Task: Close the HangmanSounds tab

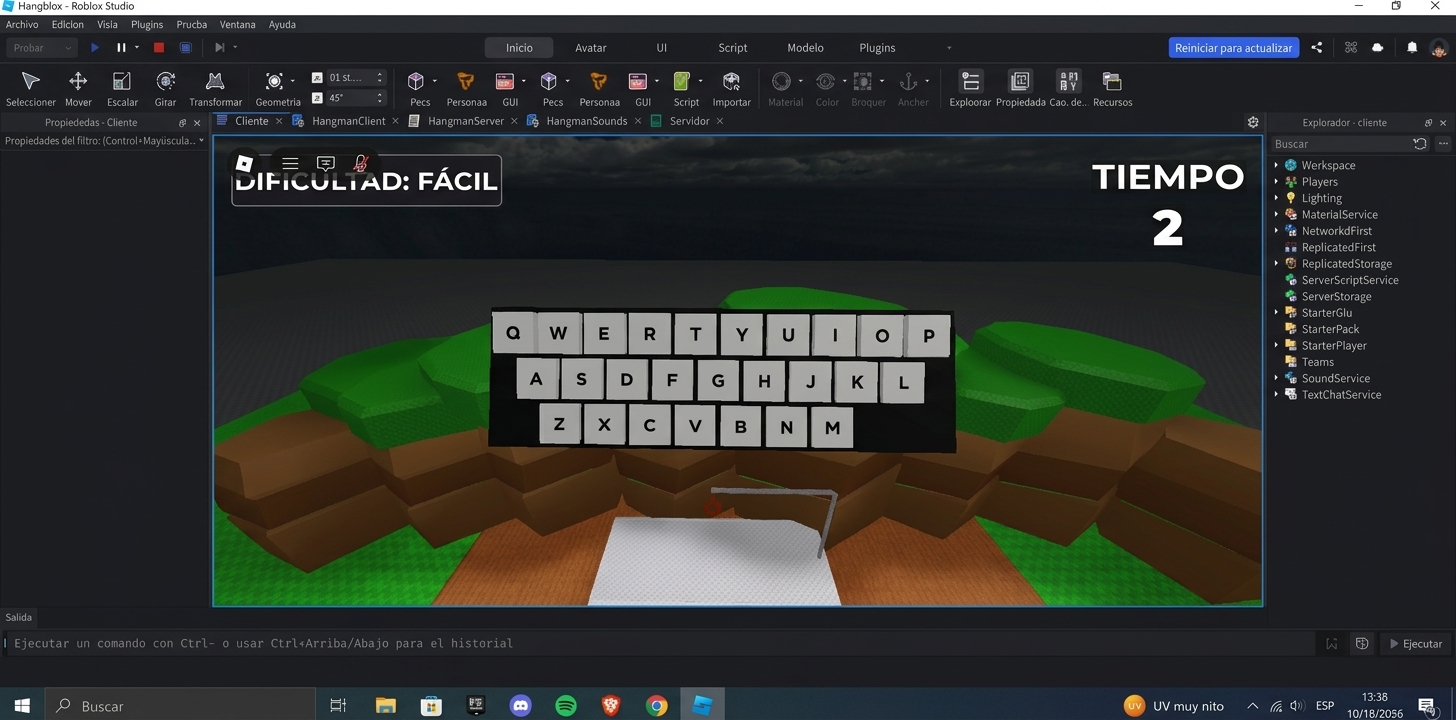Action: 636,121
